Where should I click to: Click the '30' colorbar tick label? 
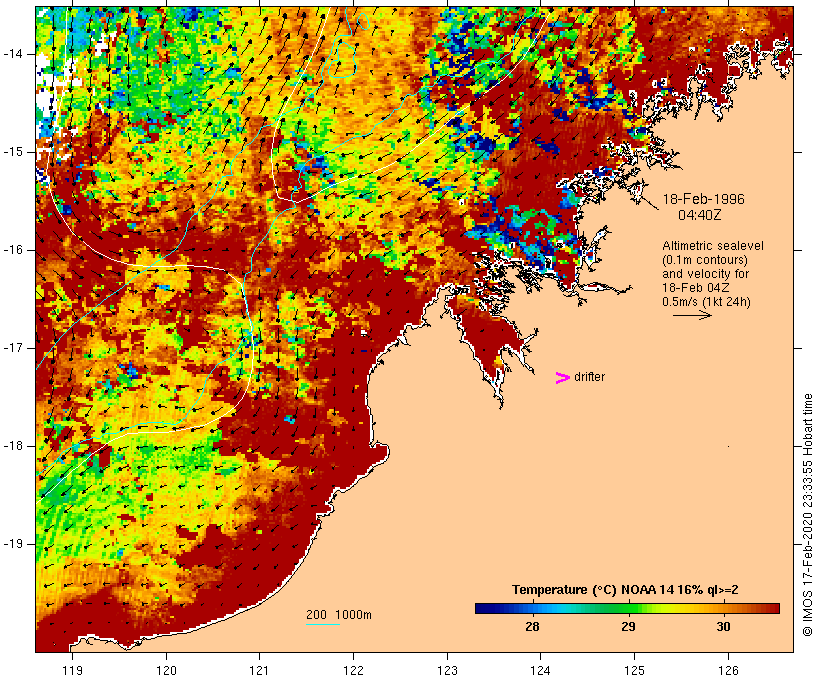(x=723, y=627)
